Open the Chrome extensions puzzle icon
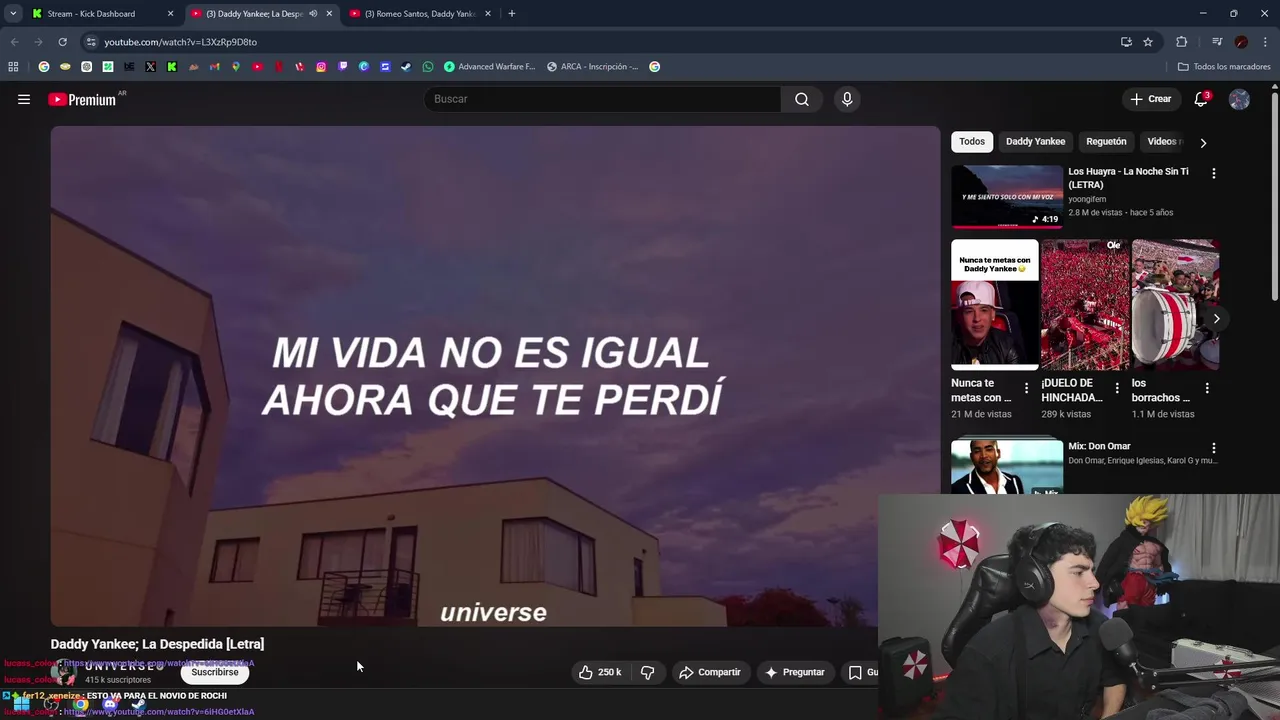The height and width of the screenshot is (720, 1280). [x=1182, y=42]
